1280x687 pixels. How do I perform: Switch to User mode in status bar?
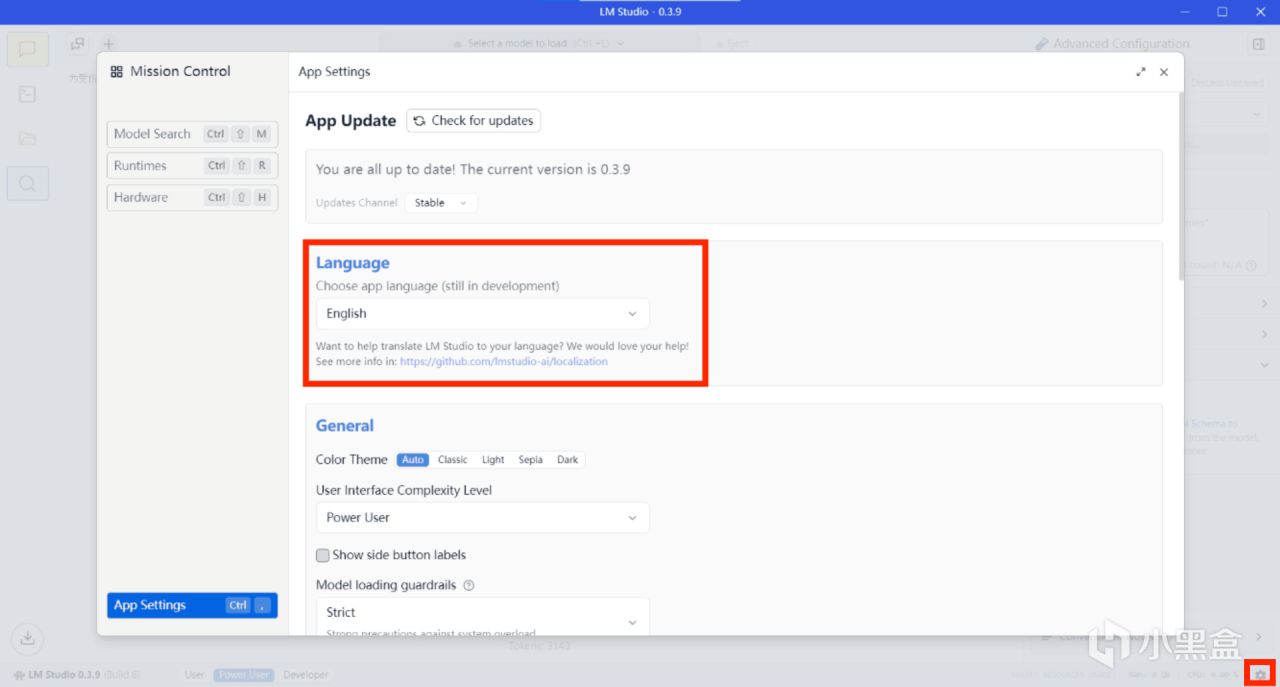[195, 675]
